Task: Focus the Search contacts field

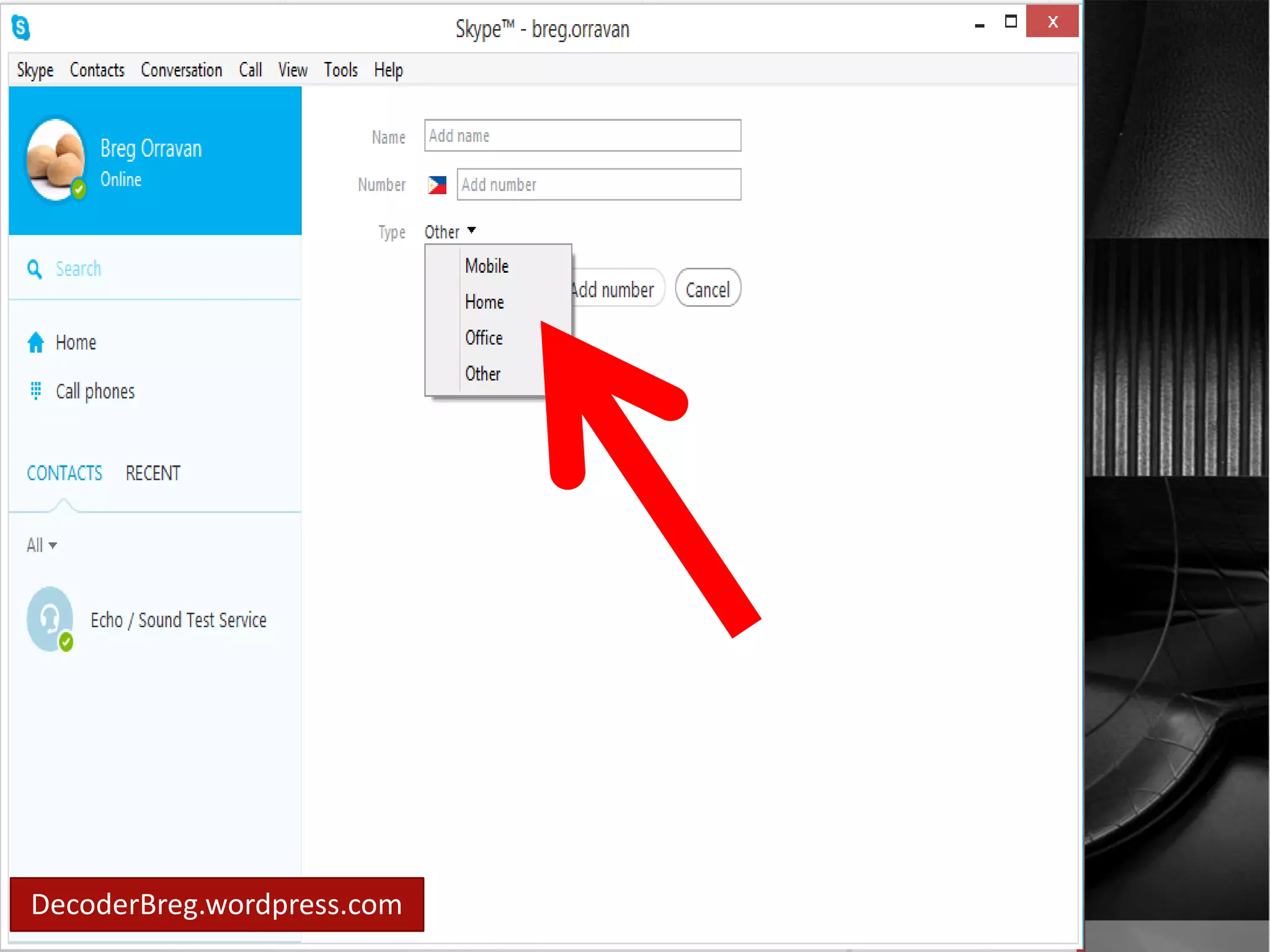Action: click(x=155, y=269)
